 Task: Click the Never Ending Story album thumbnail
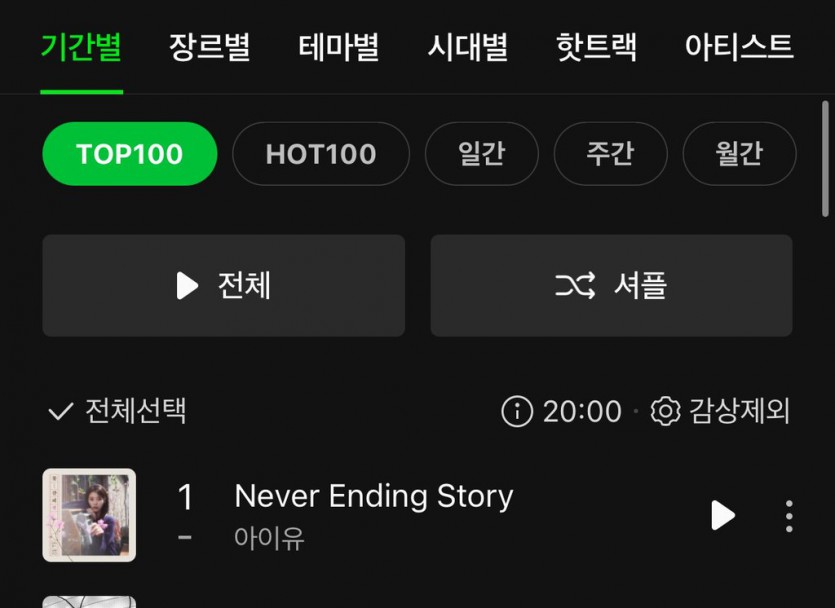click(89, 515)
